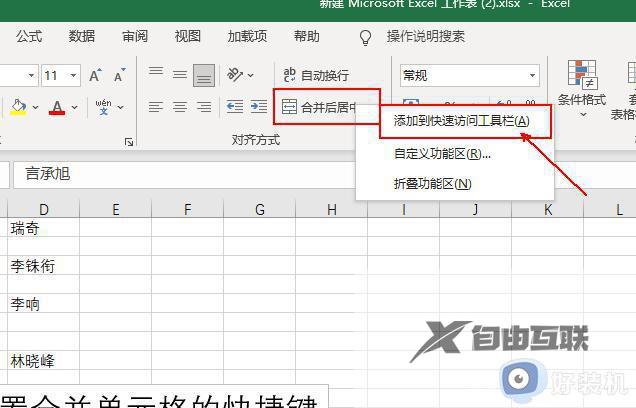Center text horizontally
Viewport: 636px width, 408px height.
(180, 107)
